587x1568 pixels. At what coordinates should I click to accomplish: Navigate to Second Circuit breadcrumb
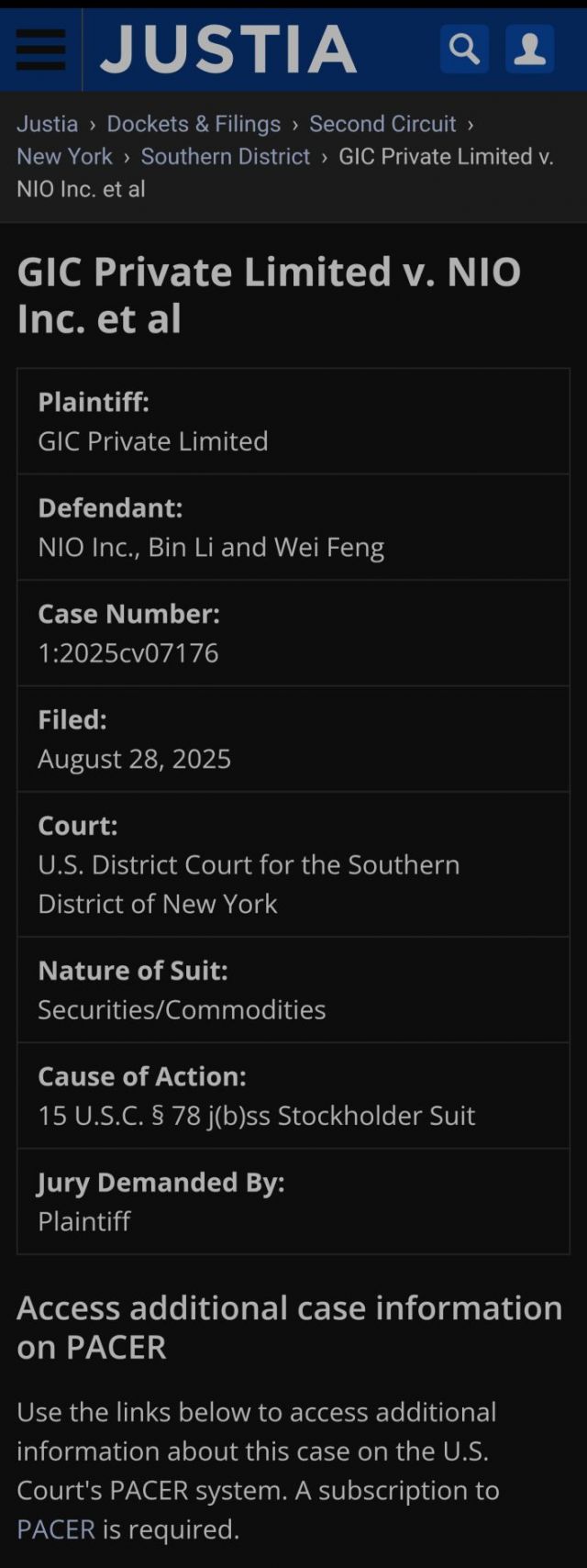tap(382, 124)
